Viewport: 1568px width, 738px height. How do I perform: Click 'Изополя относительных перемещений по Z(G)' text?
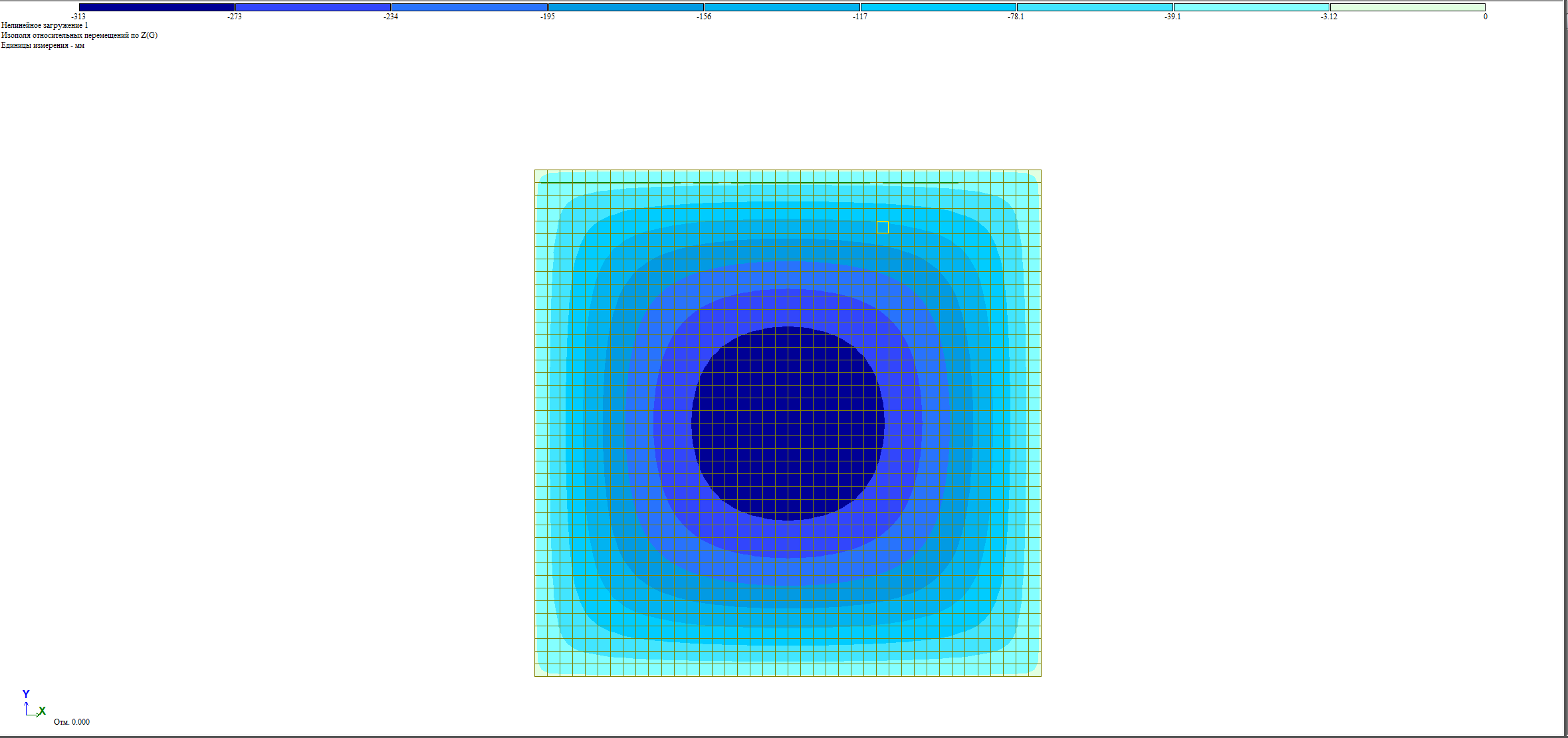point(79,35)
